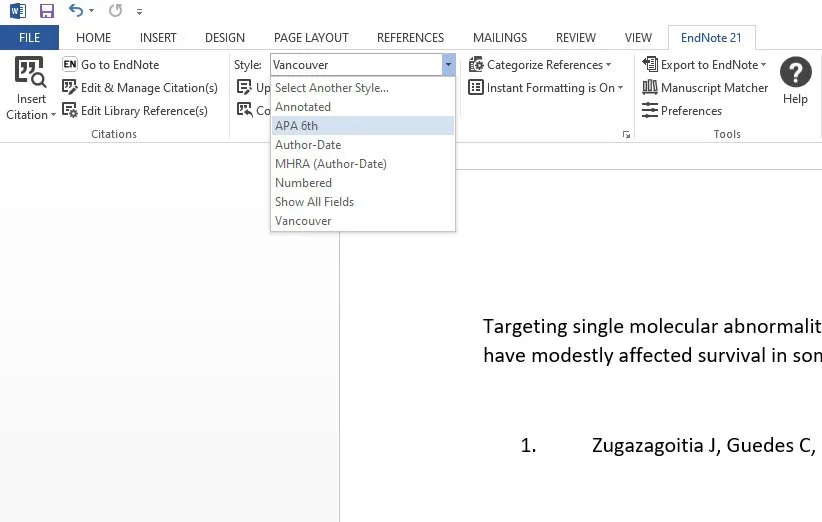Pick Select Another Style... from the list

coord(331,88)
